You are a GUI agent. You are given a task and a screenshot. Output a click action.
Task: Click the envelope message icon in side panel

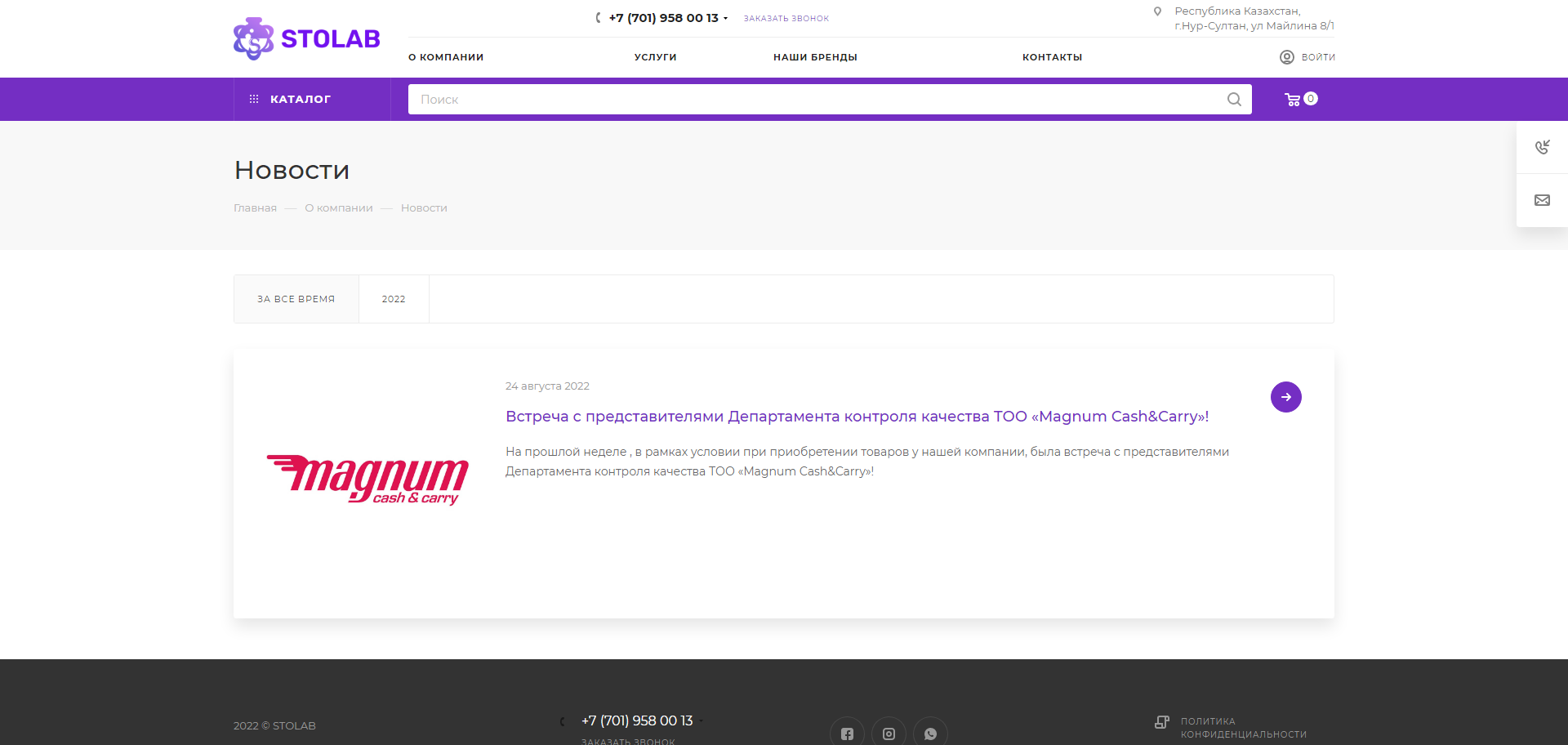click(x=1542, y=200)
